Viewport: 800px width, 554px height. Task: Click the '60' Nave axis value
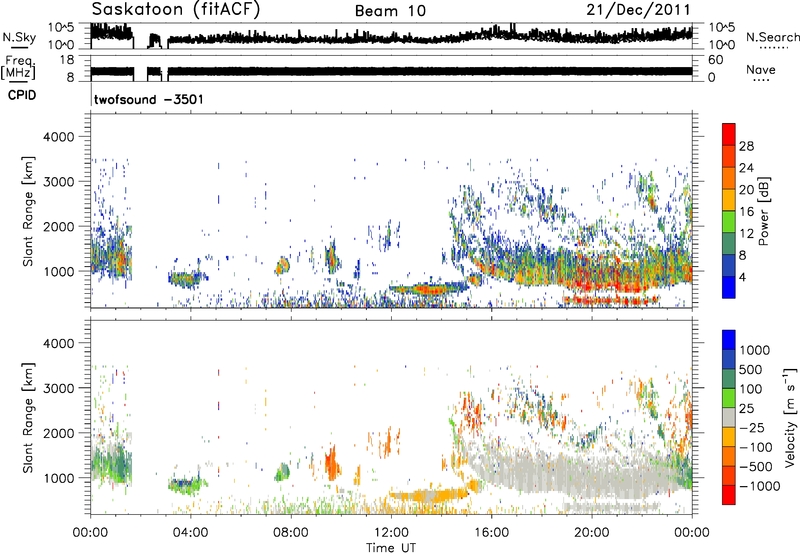click(715, 60)
